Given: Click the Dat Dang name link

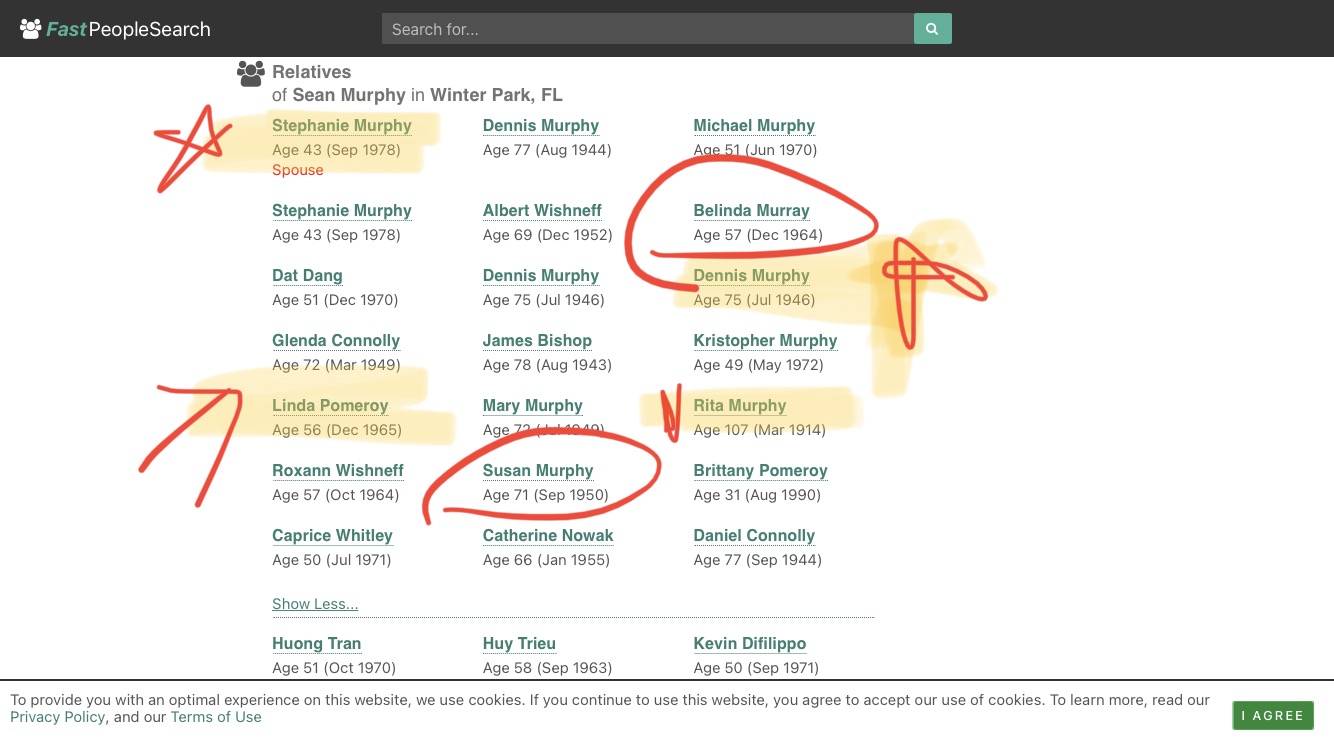Looking at the screenshot, I should [307, 276].
